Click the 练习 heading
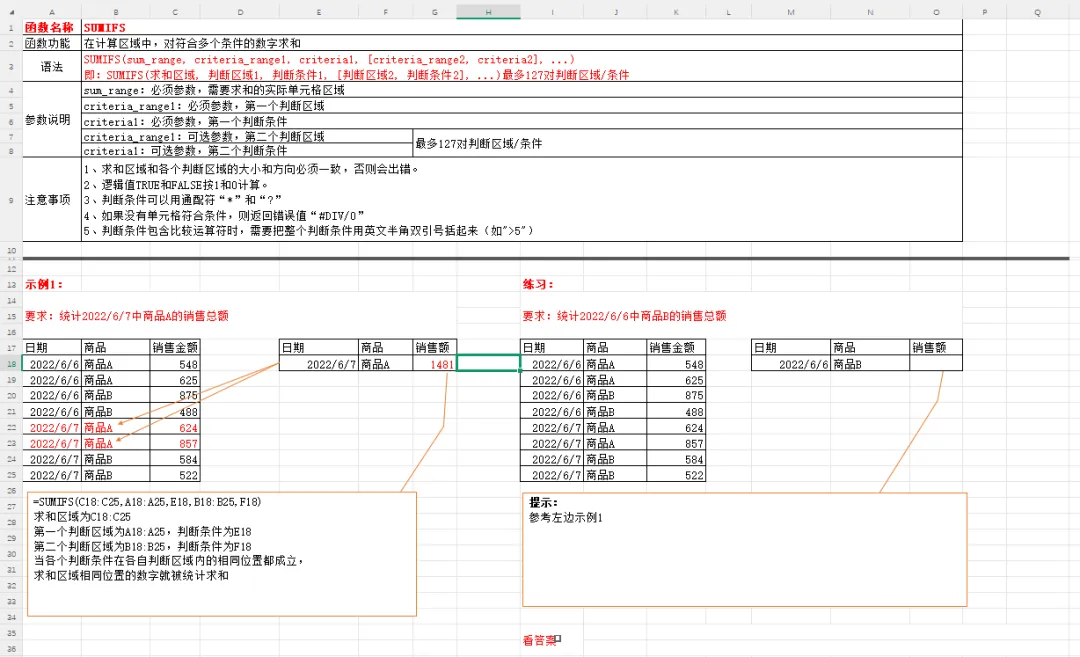Screen dimensions: 1080x657 [538, 284]
